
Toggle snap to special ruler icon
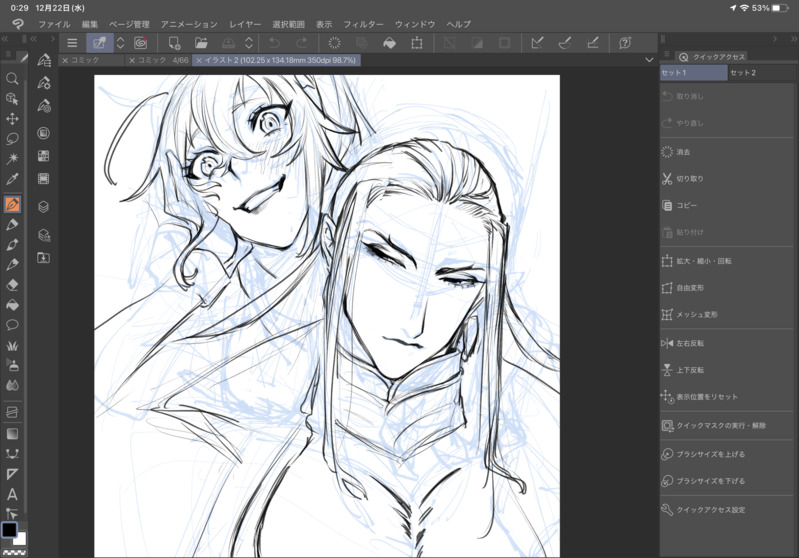tap(565, 43)
